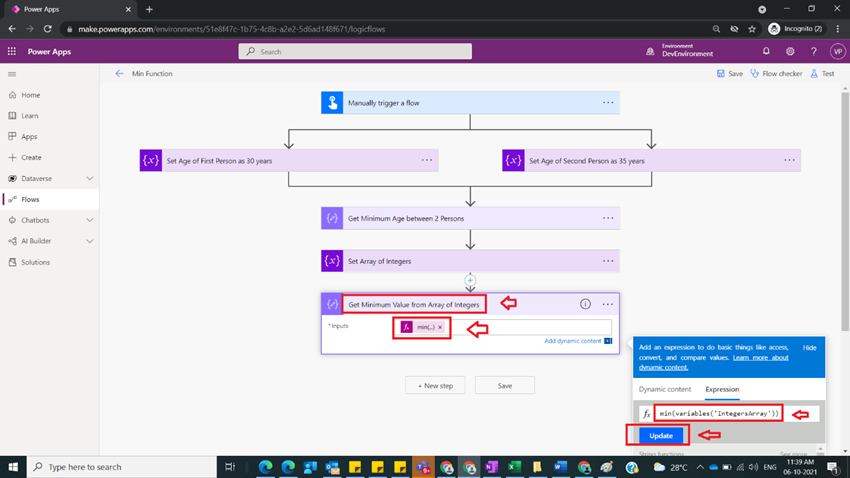Open the Power Apps waffle app launcher
The width and height of the screenshot is (850, 478).
point(11,51)
